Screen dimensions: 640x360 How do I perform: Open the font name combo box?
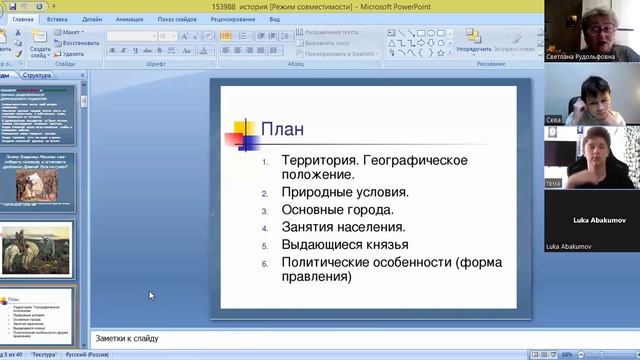click(131, 36)
